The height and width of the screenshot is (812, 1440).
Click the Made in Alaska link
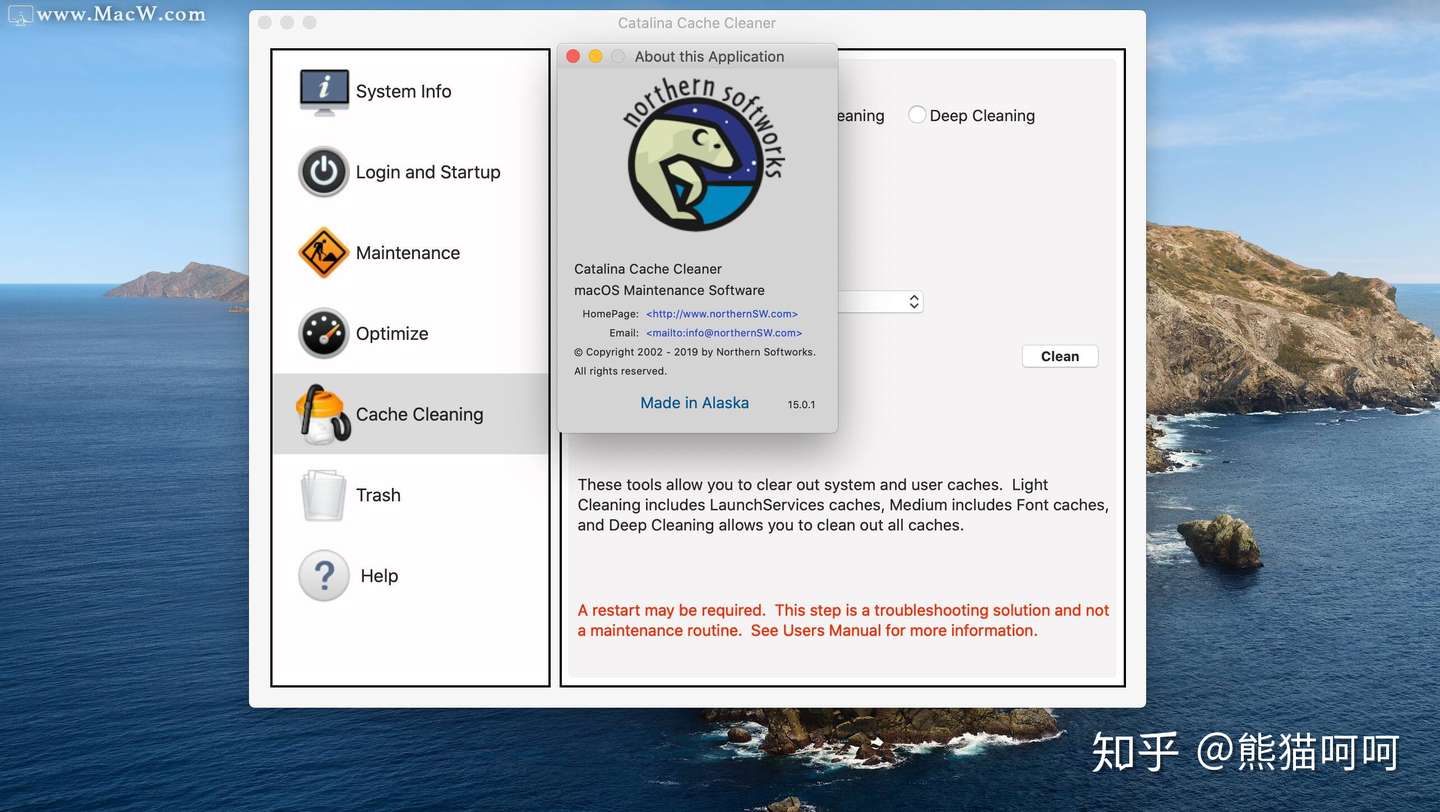pos(694,403)
